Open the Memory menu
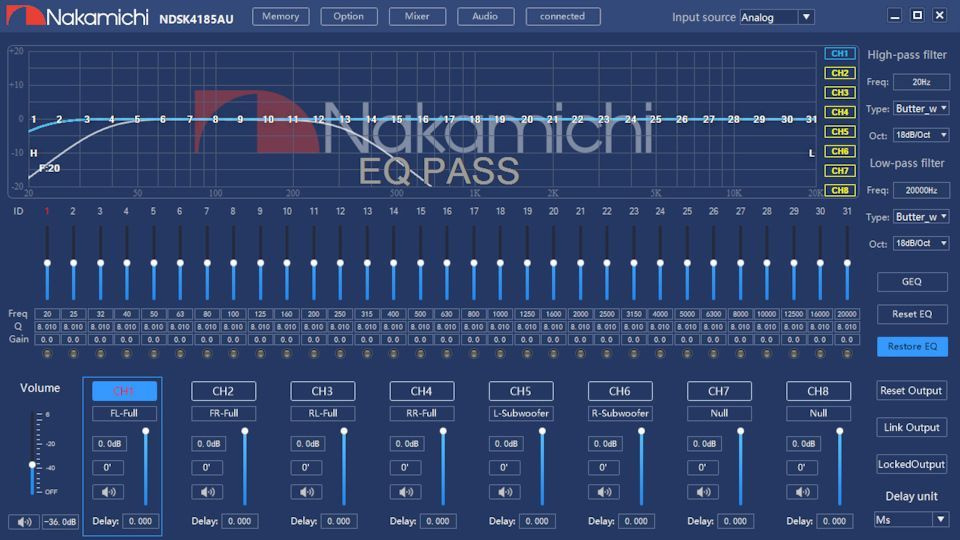The height and width of the screenshot is (540, 960). click(280, 17)
